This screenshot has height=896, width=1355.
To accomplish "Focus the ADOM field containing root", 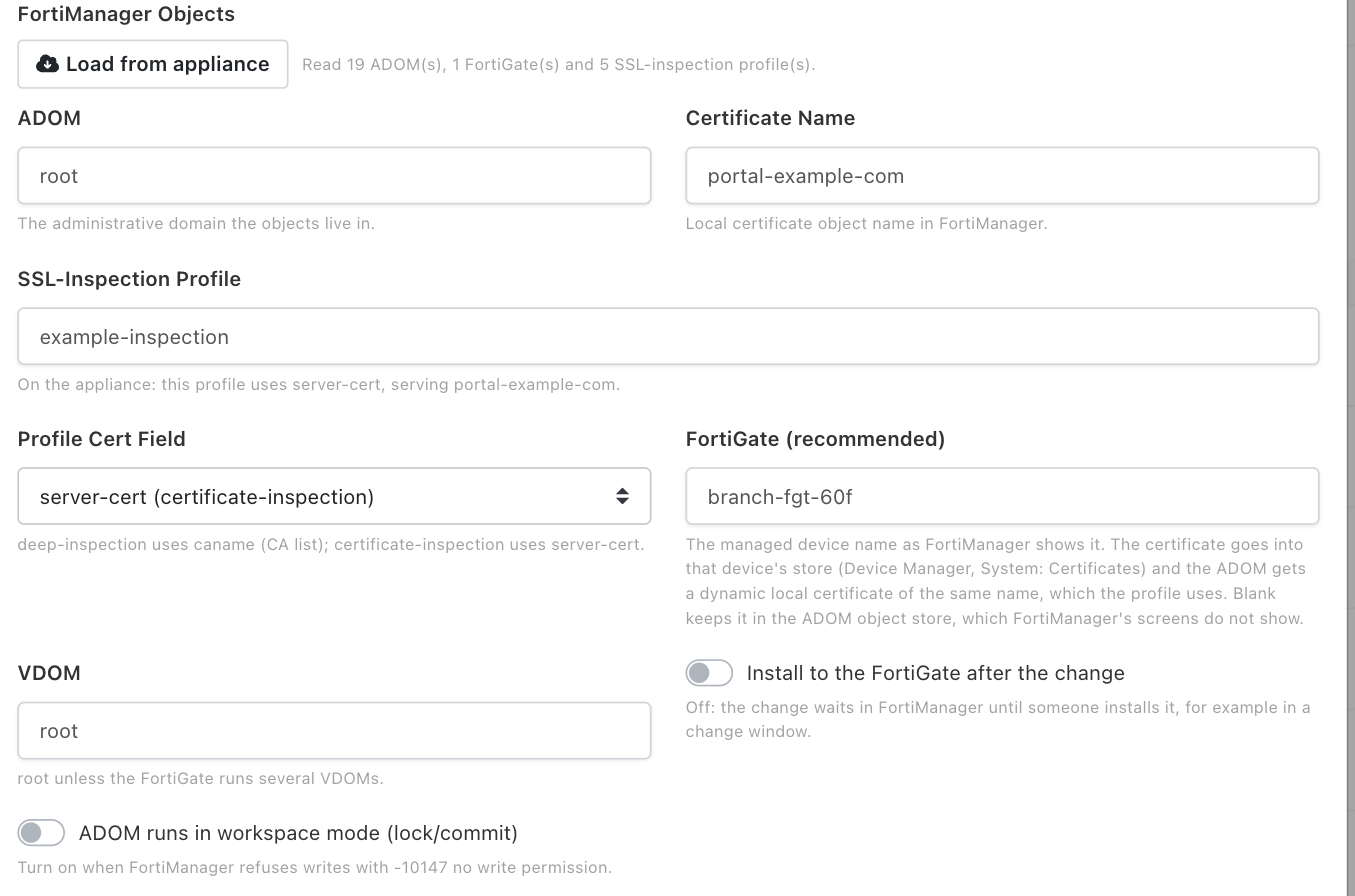I will tap(334, 176).
